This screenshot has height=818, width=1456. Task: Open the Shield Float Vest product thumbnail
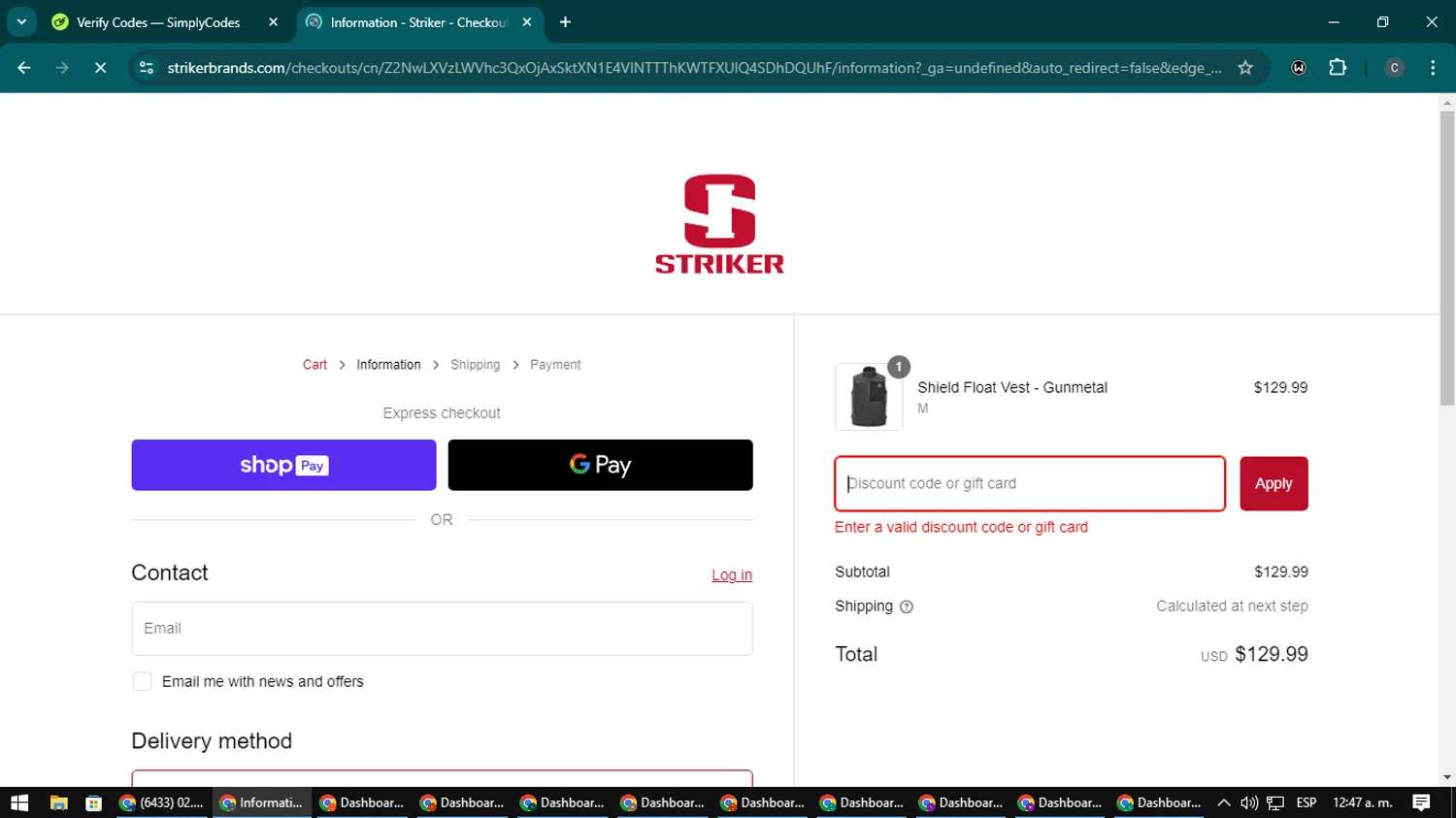[869, 397]
